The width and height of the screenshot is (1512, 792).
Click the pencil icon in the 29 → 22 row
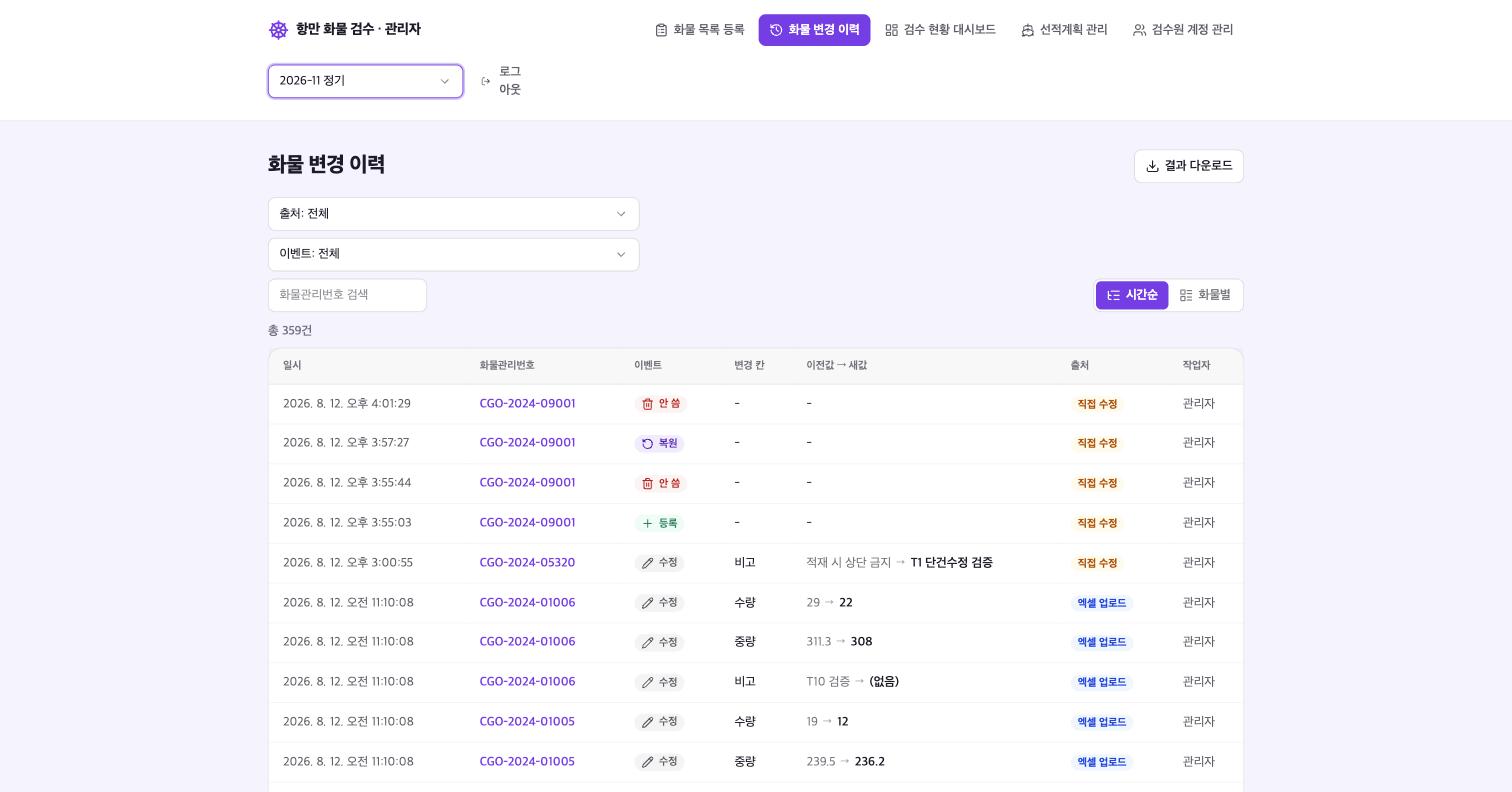point(647,603)
